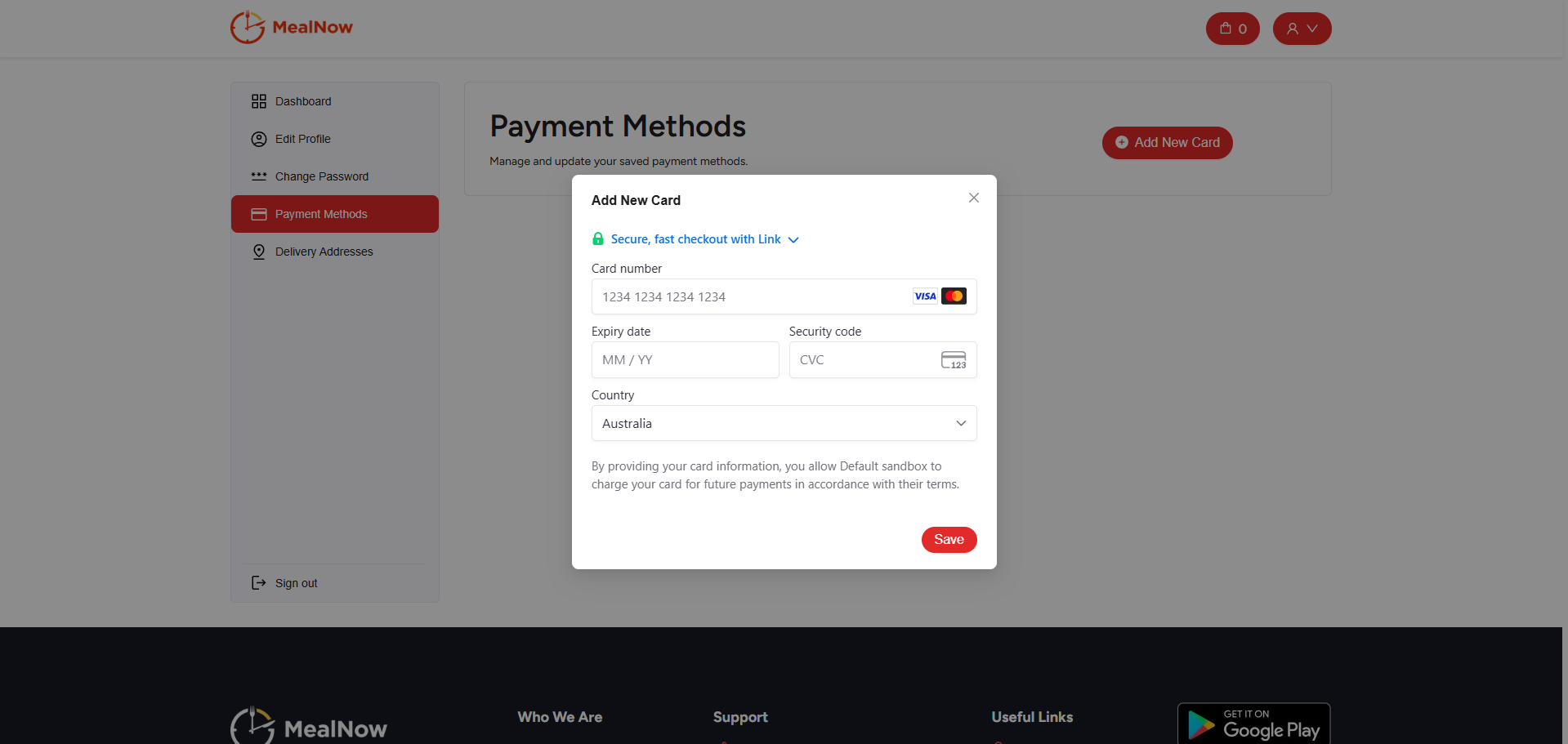Screen dimensions: 1568x744
Task: Close the Add New Card dialog
Action: pos(973,198)
